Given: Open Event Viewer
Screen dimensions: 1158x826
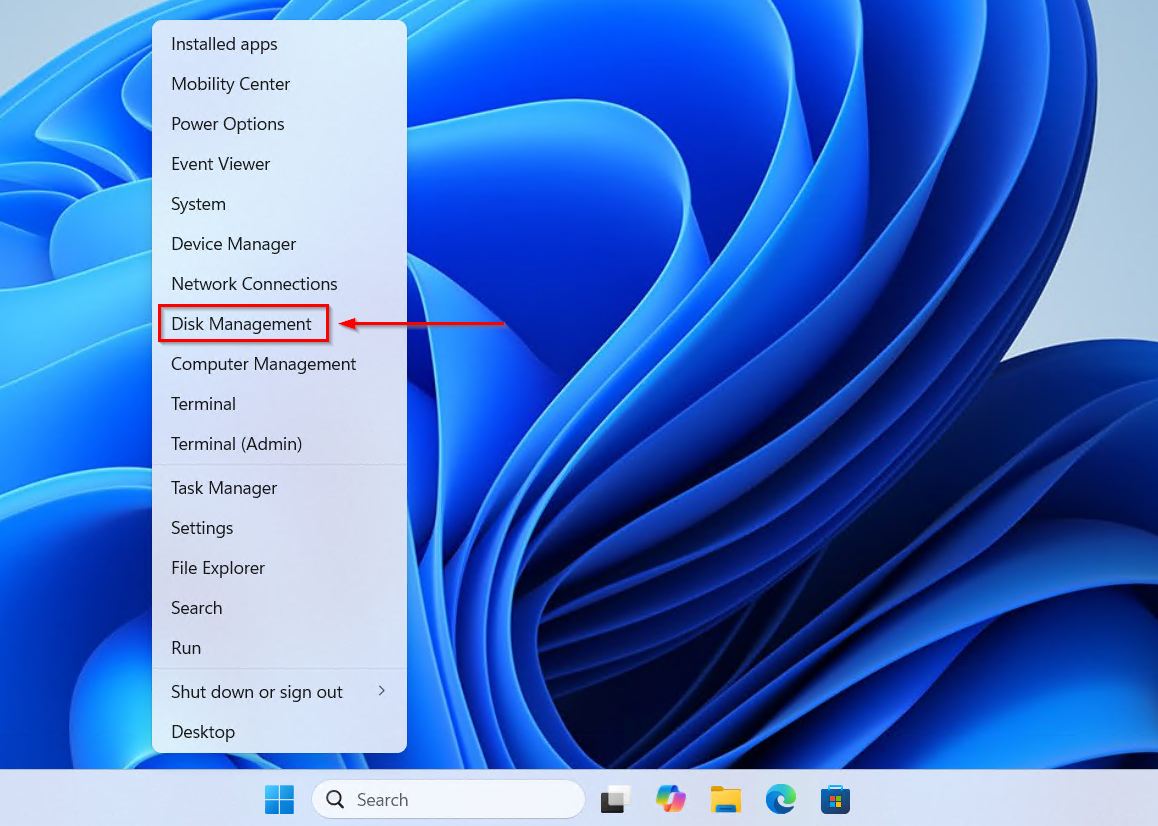Looking at the screenshot, I should [220, 163].
